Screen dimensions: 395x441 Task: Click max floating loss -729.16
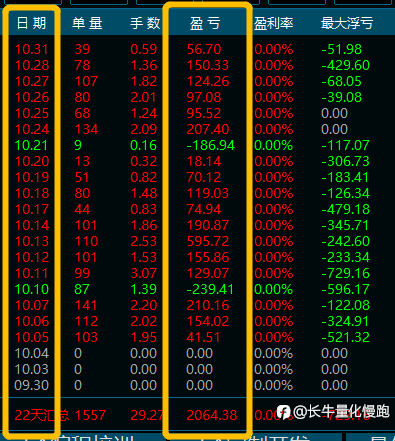tap(346, 273)
